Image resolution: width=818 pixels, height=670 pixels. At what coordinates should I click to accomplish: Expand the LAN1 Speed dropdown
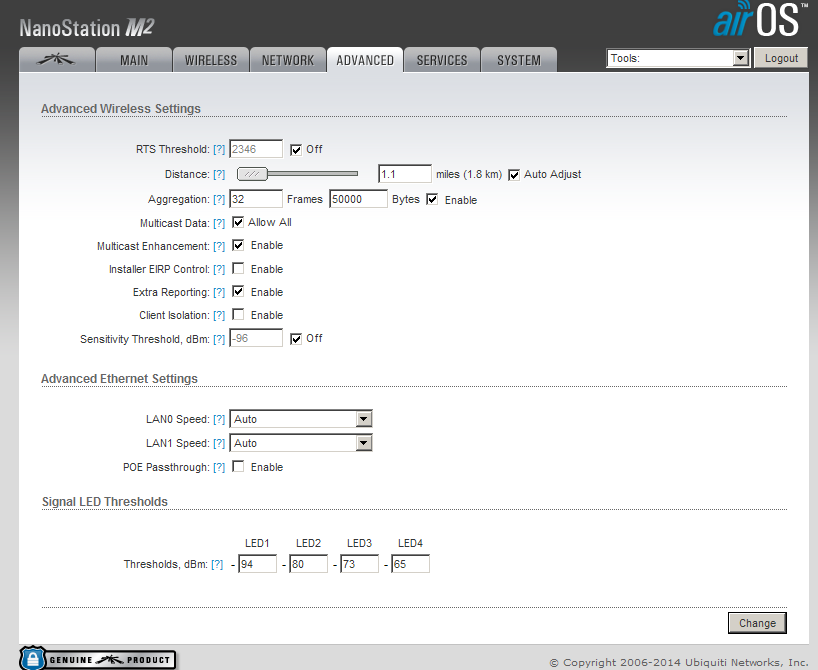pyautogui.click(x=301, y=443)
